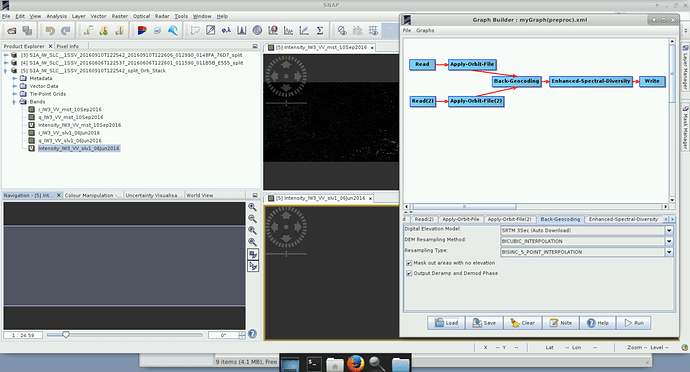Select band q_IW3_VV_slv1_06Jun2016
Screen dimensions: 690x372
pos(70,140)
